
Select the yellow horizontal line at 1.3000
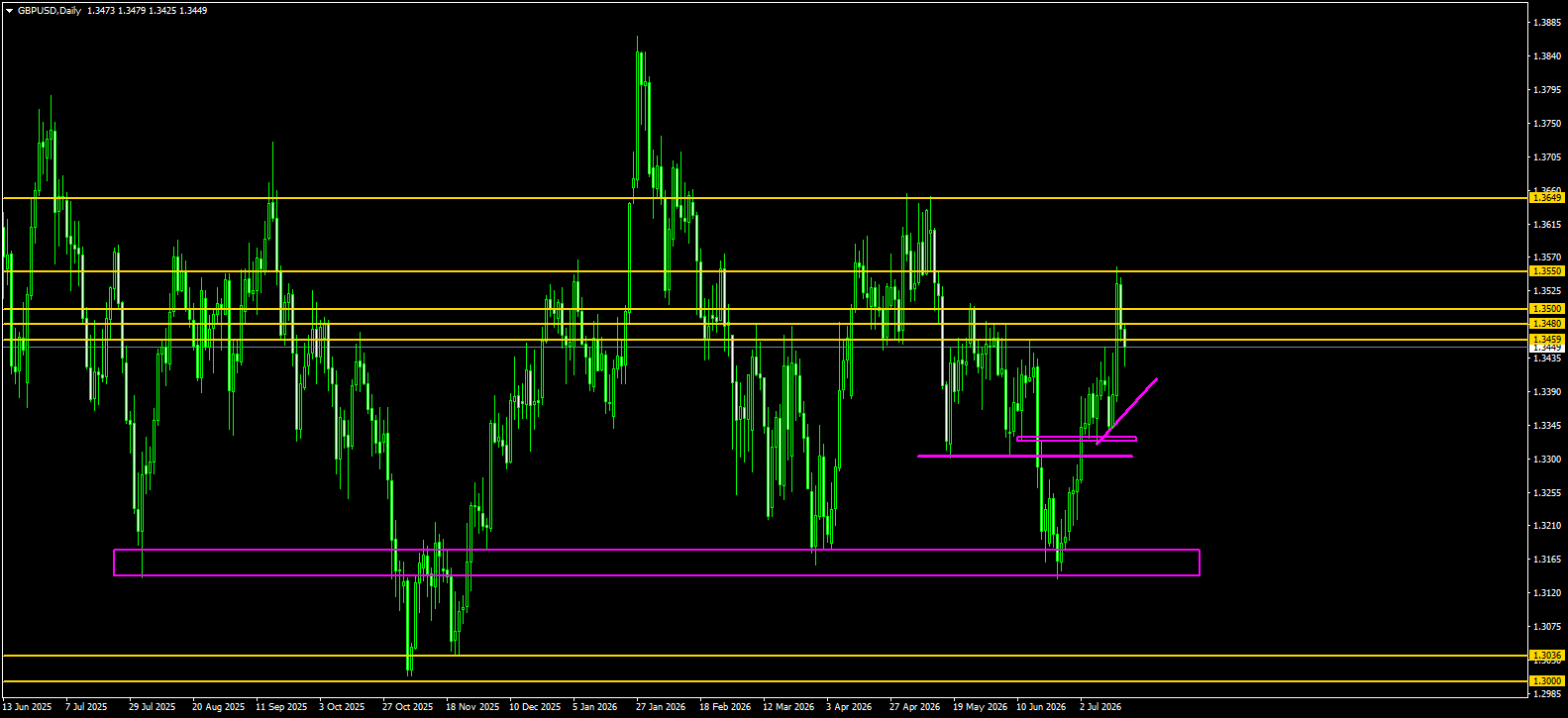coord(765,681)
